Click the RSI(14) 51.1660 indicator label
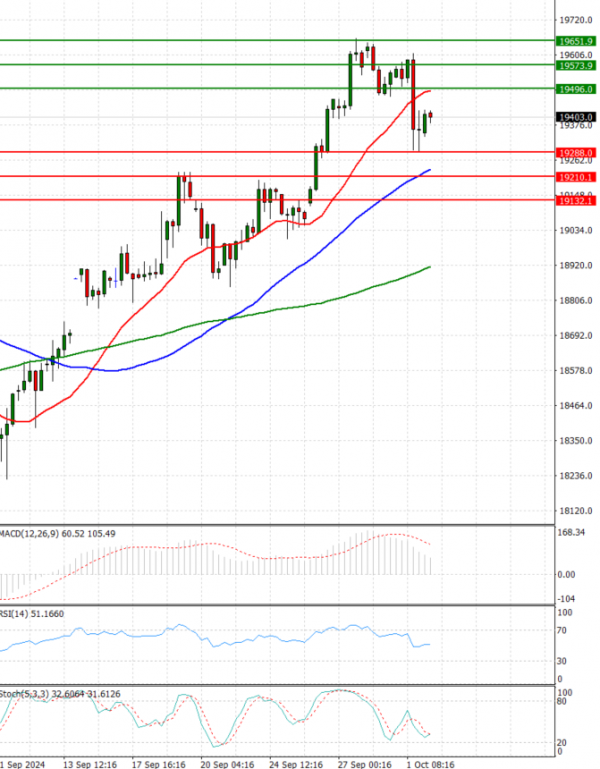The image size is (600, 769). 32,614
